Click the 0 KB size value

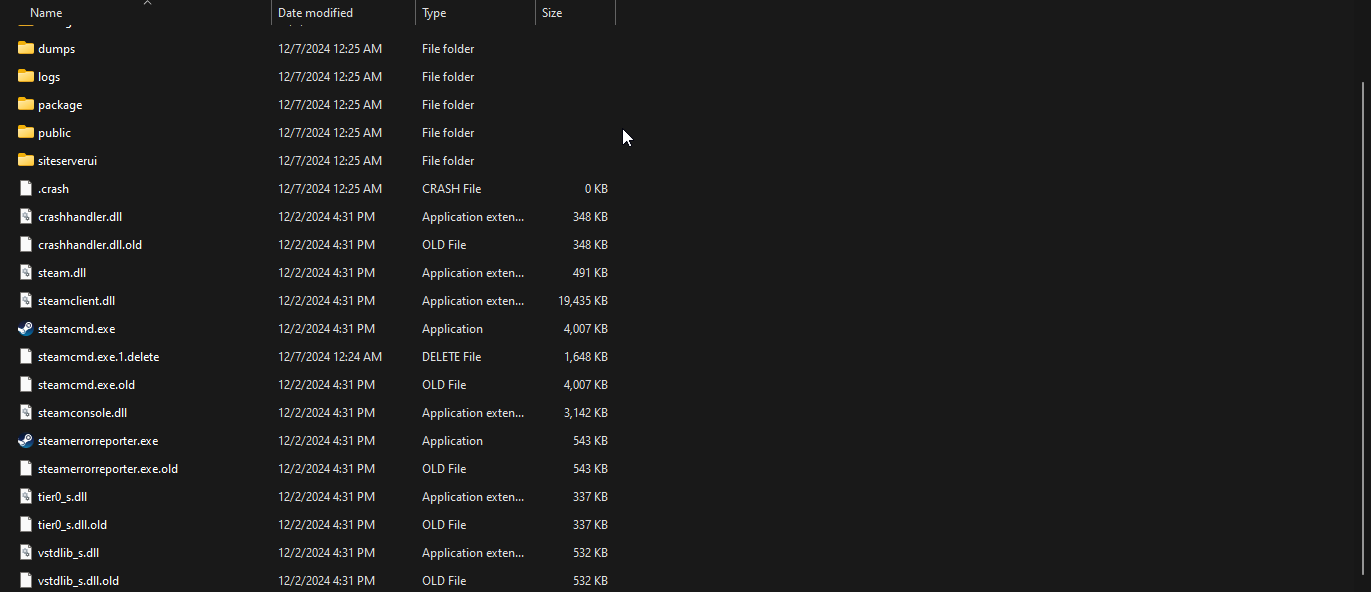pos(596,189)
